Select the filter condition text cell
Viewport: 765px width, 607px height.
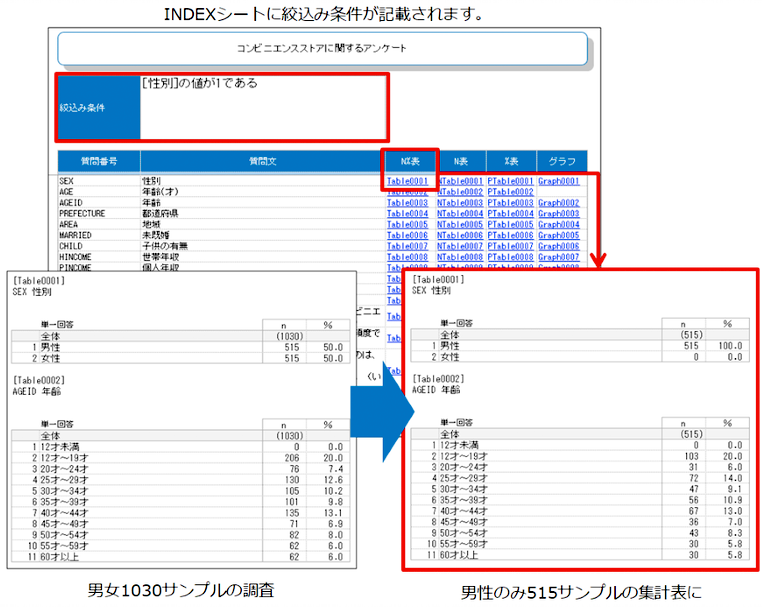[x=263, y=107]
